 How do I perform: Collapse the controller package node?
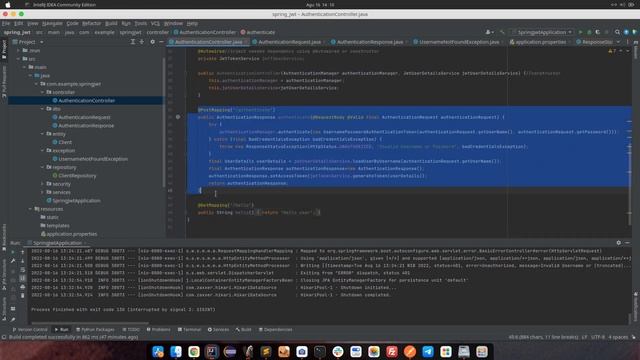42,92
